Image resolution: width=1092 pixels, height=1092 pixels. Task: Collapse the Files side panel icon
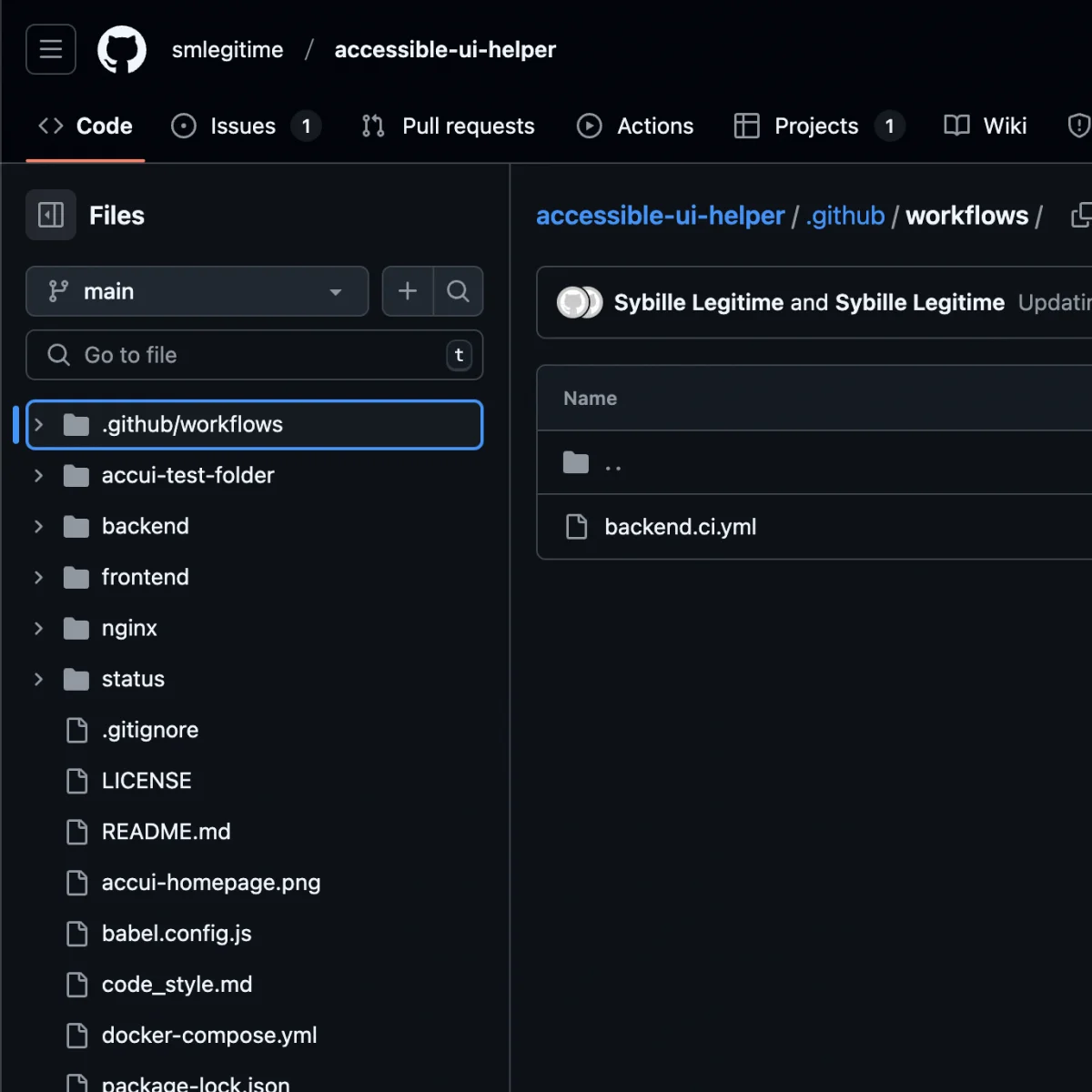click(x=51, y=215)
